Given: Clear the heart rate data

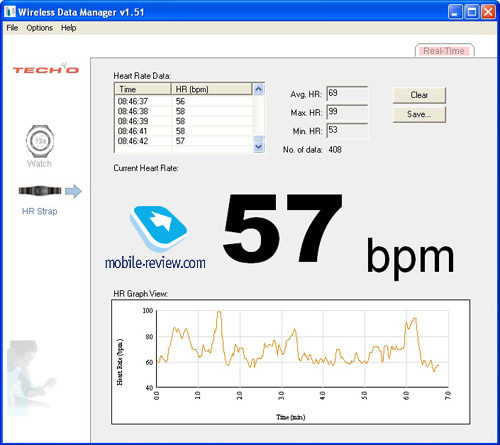Looking at the screenshot, I should (x=419, y=95).
